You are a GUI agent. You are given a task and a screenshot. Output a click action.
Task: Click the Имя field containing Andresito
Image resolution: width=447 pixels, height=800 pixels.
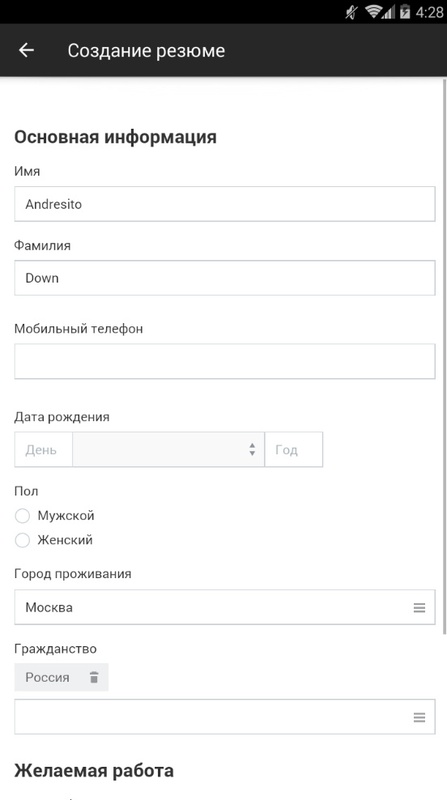coord(225,204)
